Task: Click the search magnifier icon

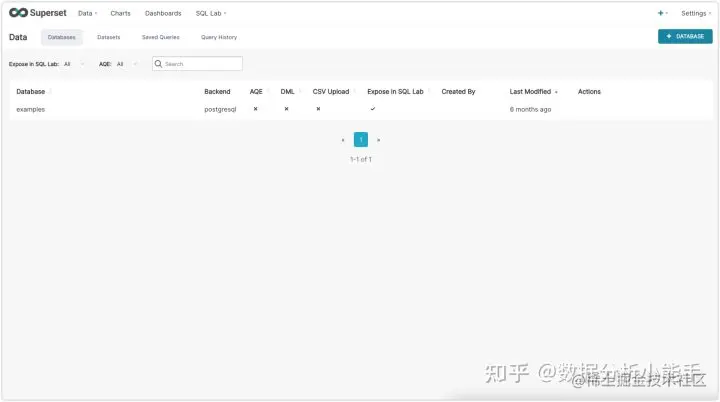Action: pyautogui.click(x=158, y=64)
